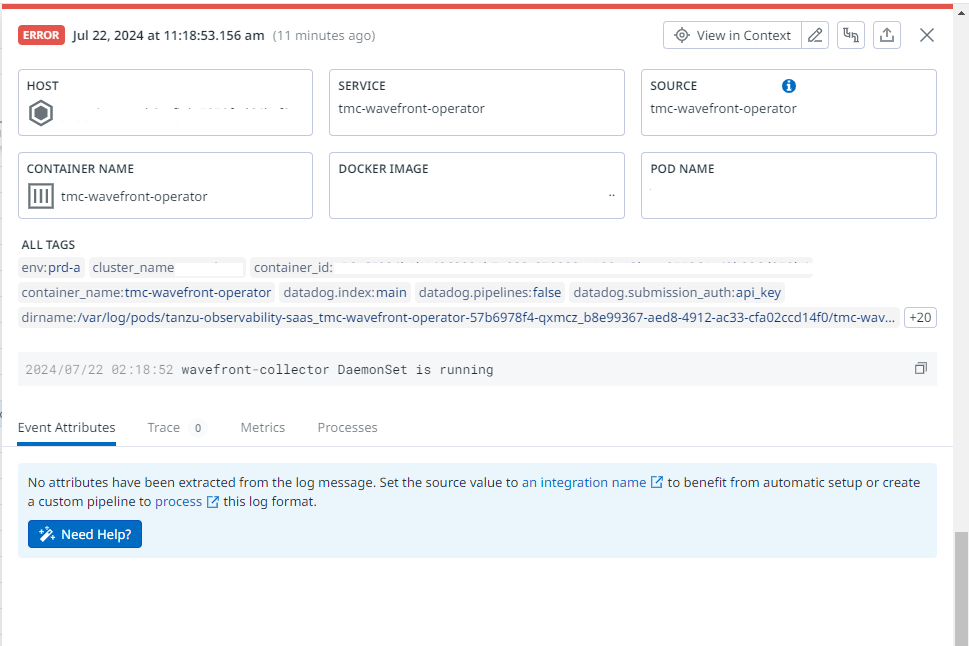
Task: Select the Event Attributes tab
Action: click(x=66, y=427)
